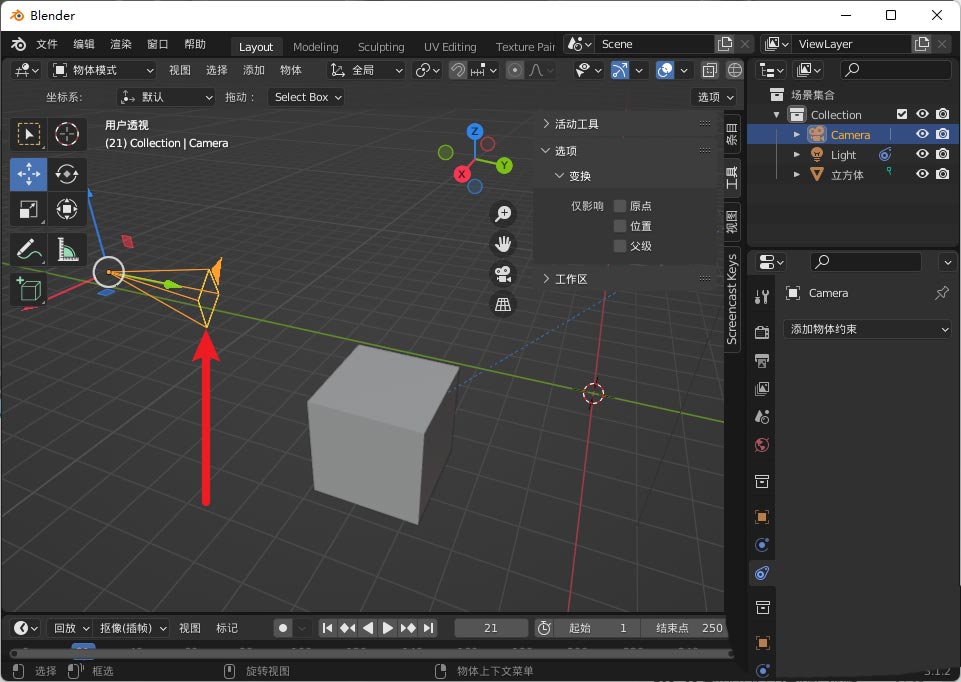Viewport: 961px width, 682px height.
Task: Click the 选项 button in the viewport
Action: 712,96
